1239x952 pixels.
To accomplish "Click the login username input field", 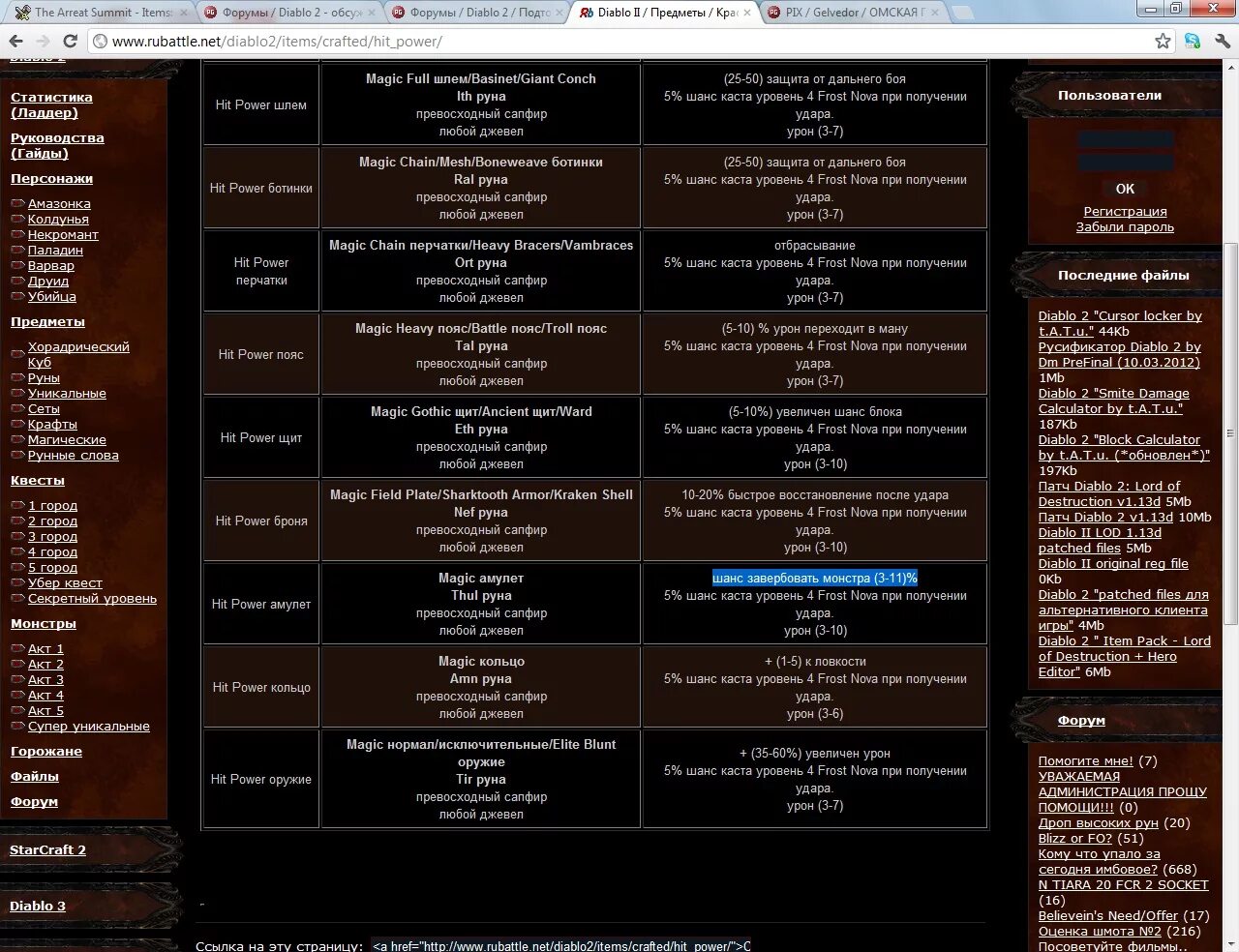I will (1125, 140).
